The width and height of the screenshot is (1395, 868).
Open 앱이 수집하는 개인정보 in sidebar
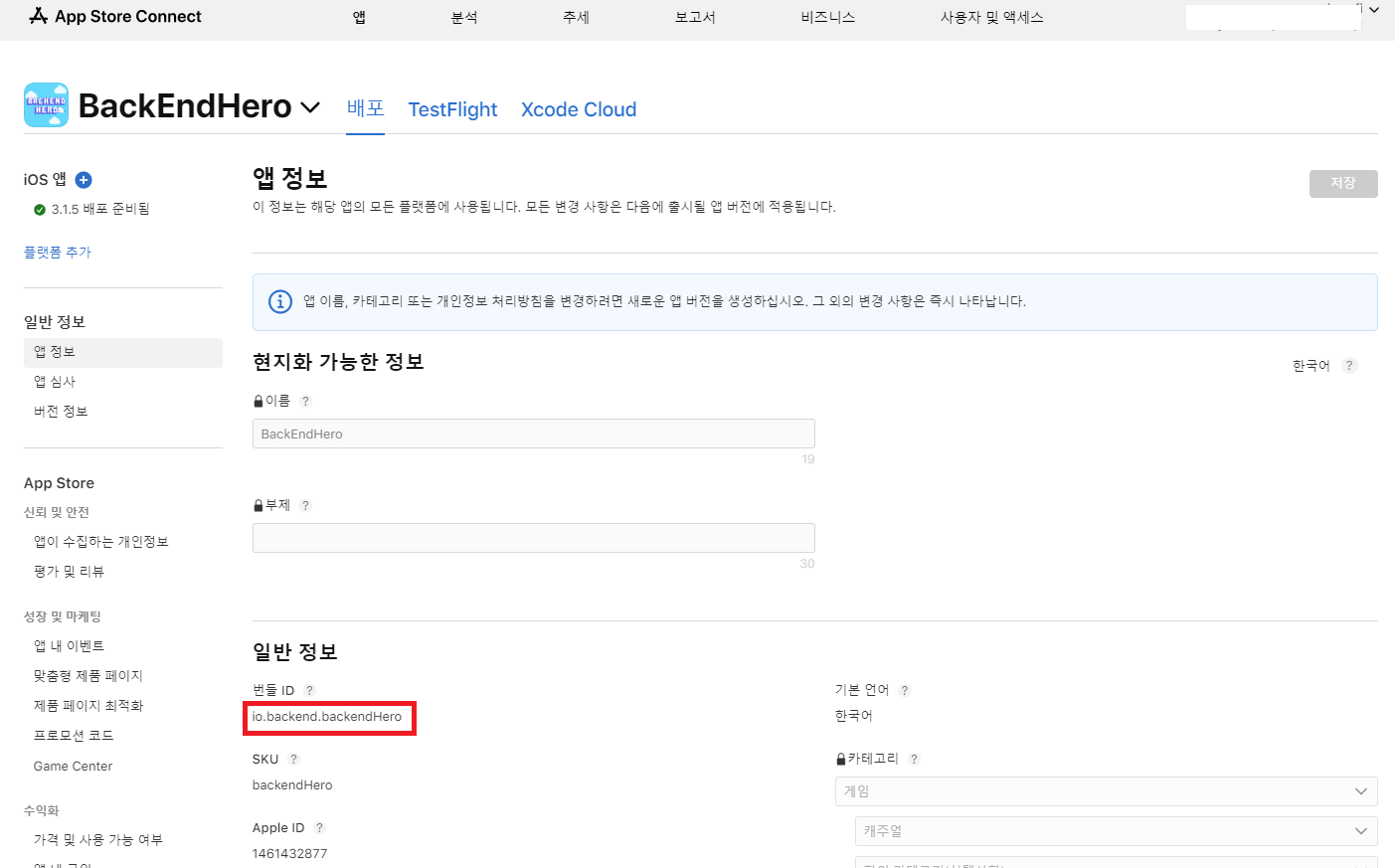click(x=101, y=542)
